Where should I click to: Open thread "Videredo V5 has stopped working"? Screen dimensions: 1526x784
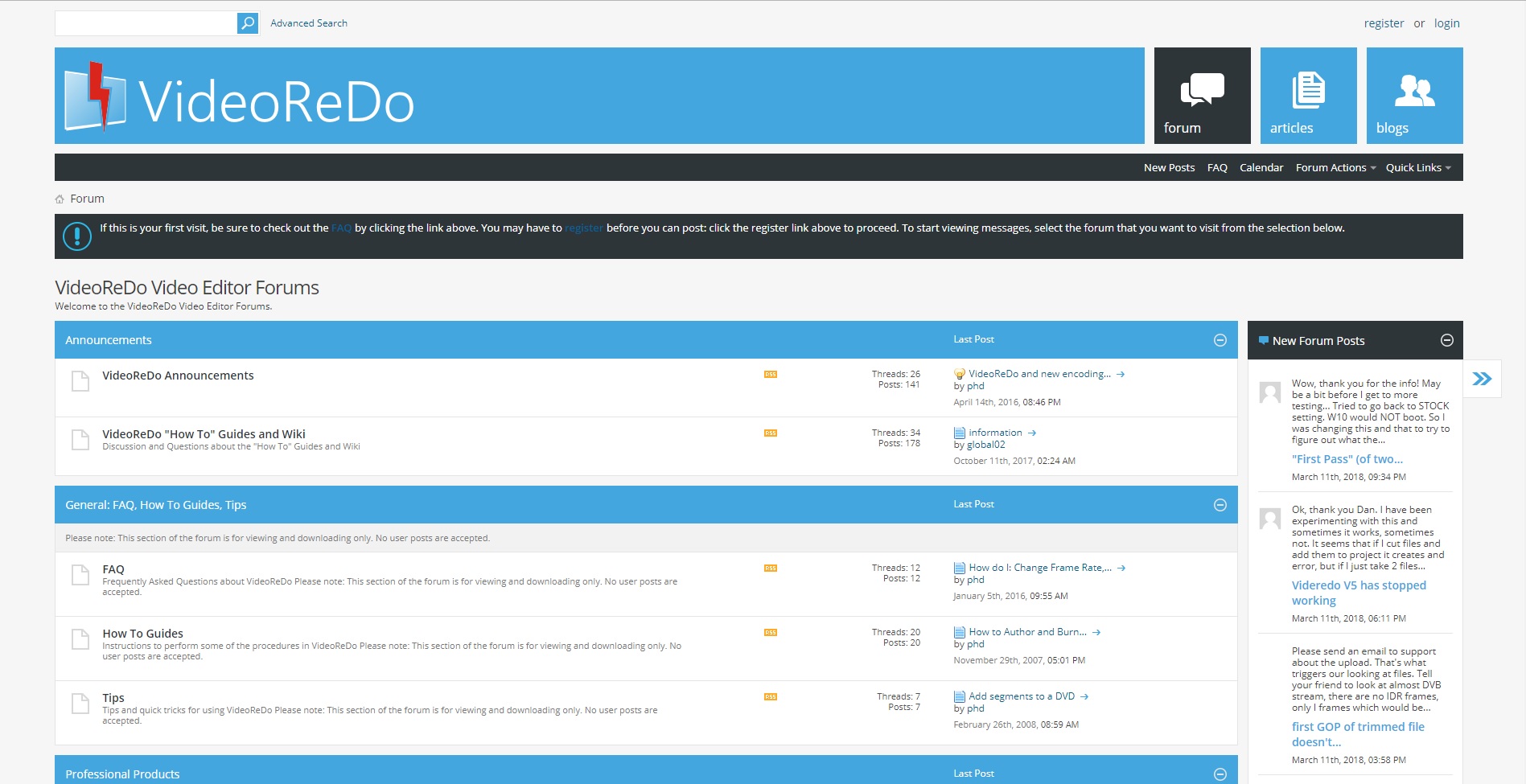click(1359, 593)
